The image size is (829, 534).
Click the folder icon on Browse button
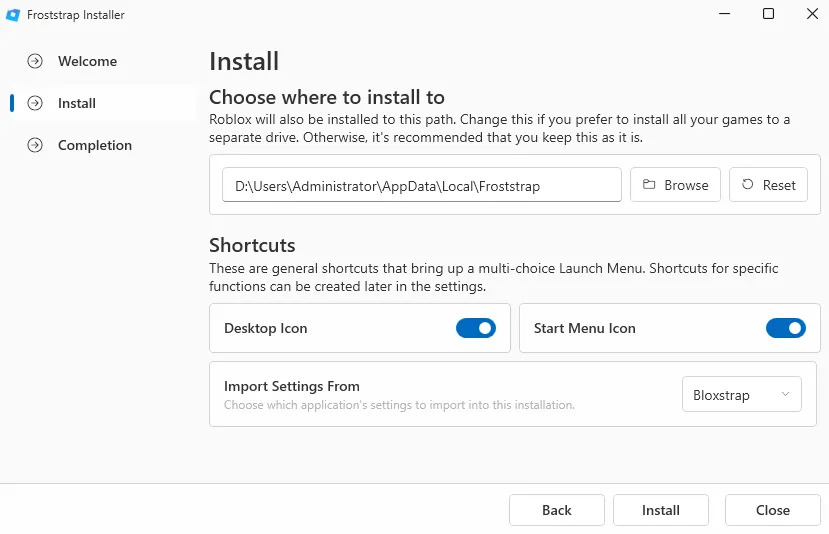point(649,185)
